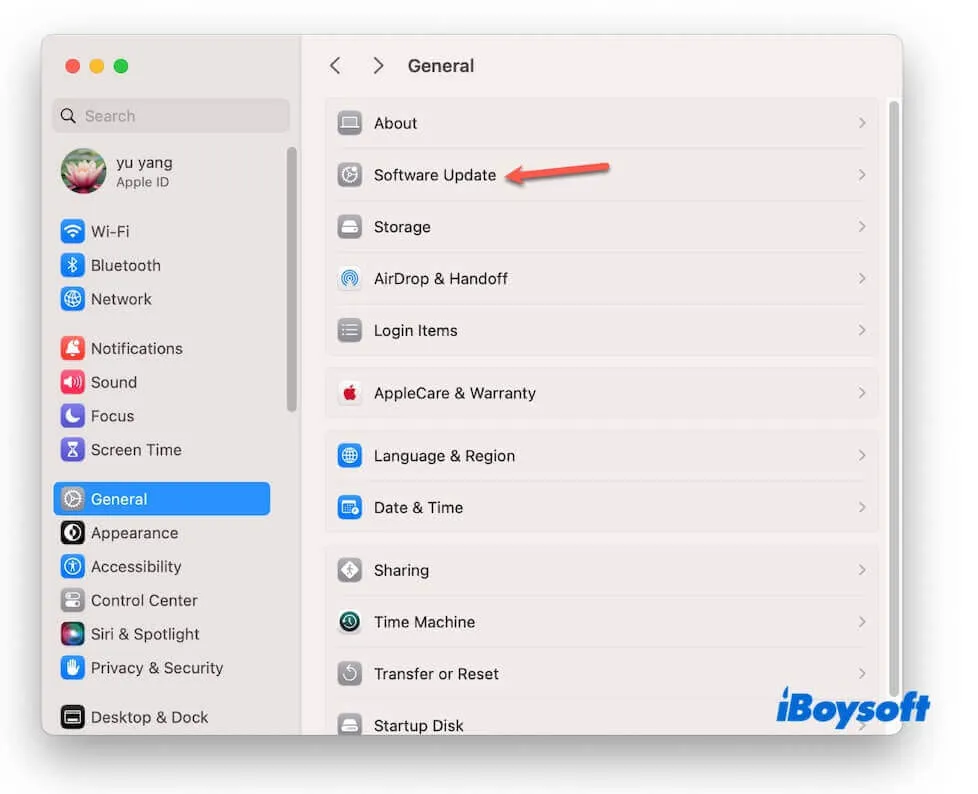Expand the About row chevron

tap(861, 123)
